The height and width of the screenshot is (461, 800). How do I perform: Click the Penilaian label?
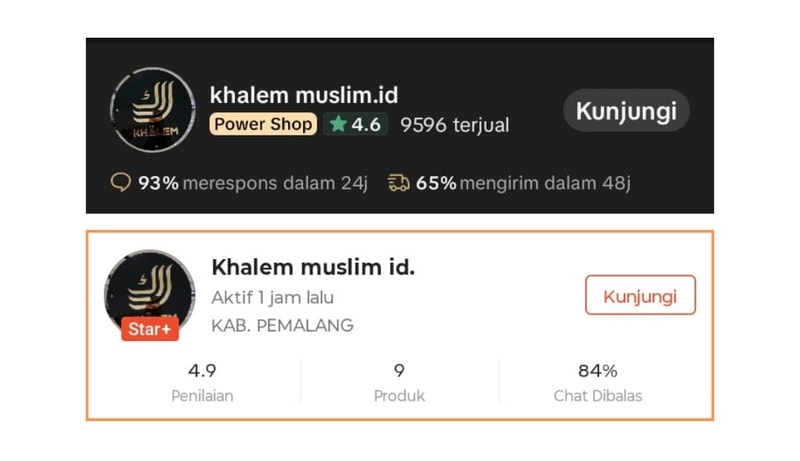202,396
